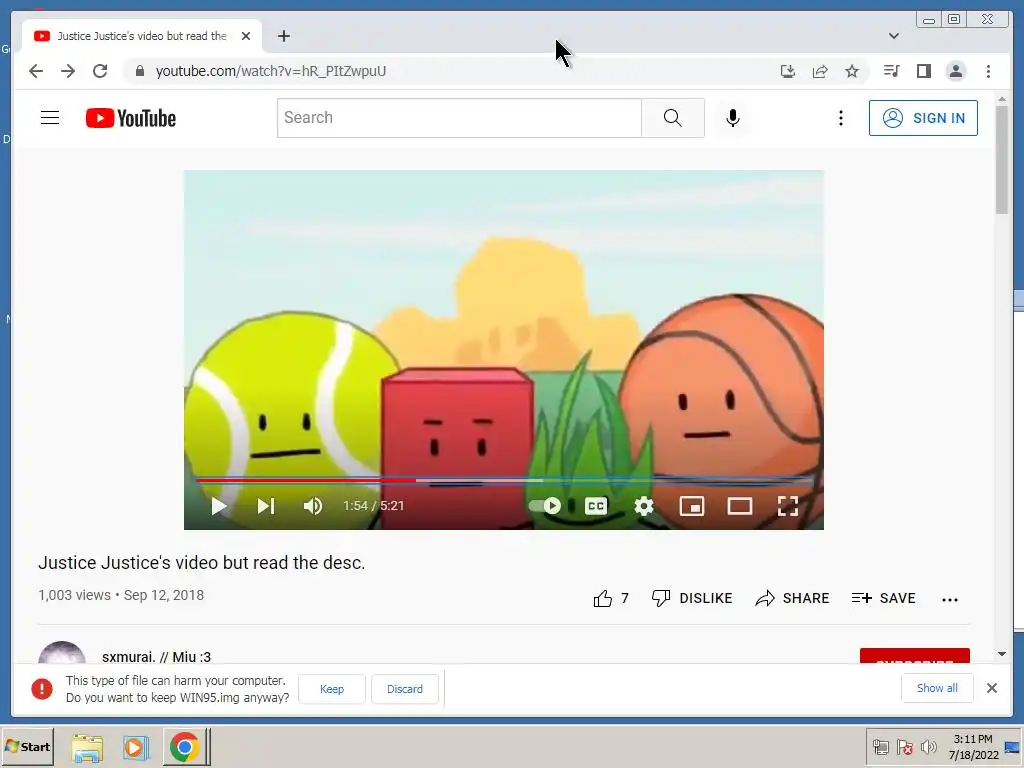Viewport: 1024px width, 768px height.
Task: Select the Justice Justice's video tab
Action: pos(142,36)
